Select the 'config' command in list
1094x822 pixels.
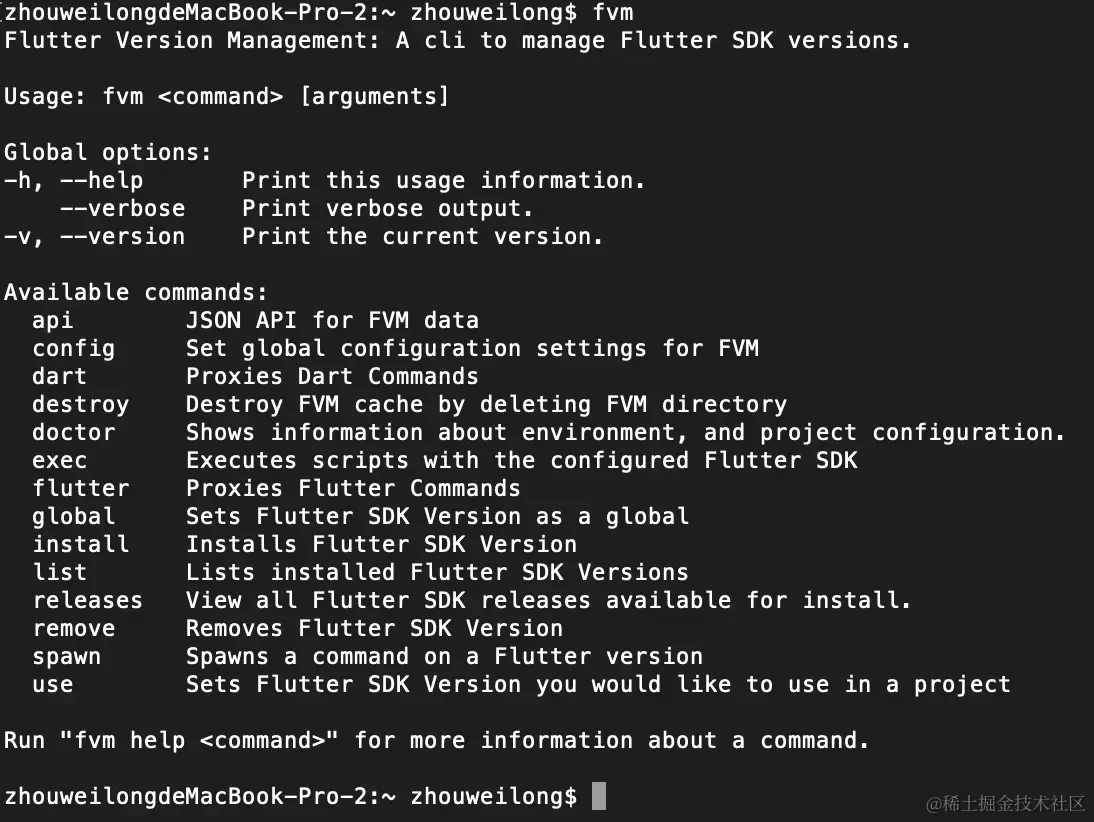73,349
